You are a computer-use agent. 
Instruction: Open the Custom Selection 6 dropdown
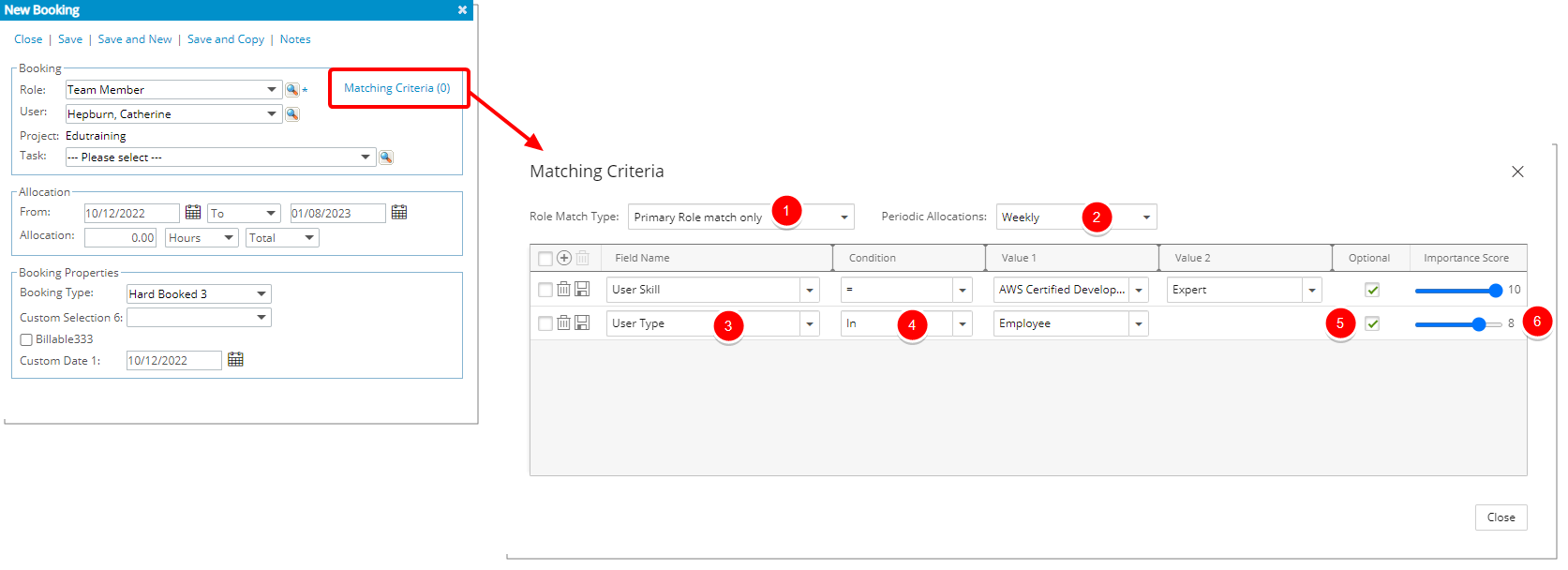tap(199, 318)
